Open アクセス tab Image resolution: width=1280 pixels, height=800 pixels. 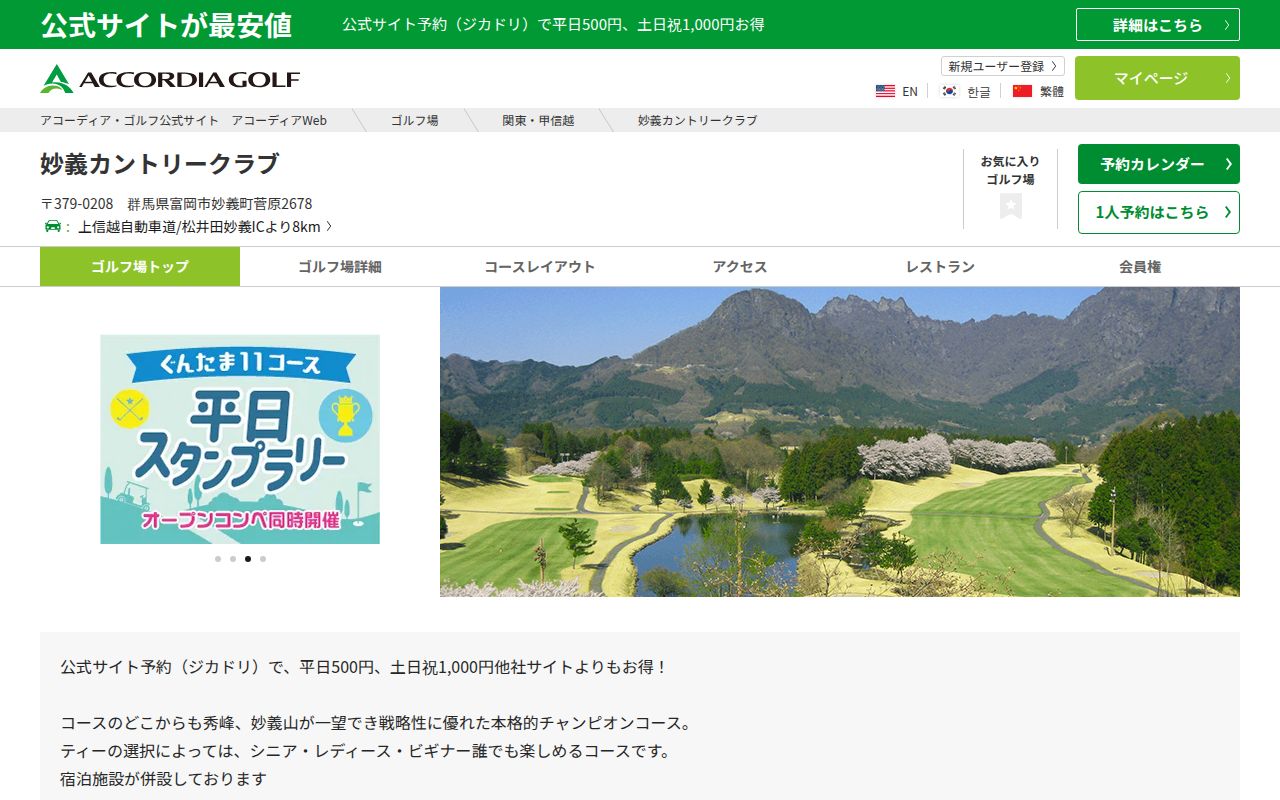click(x=740, y=267)
